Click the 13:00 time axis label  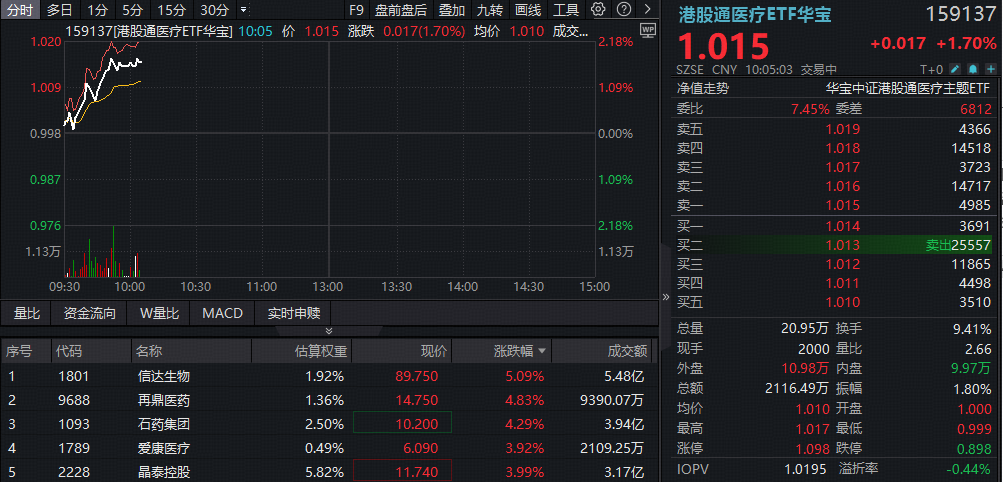tap(328, 286)
